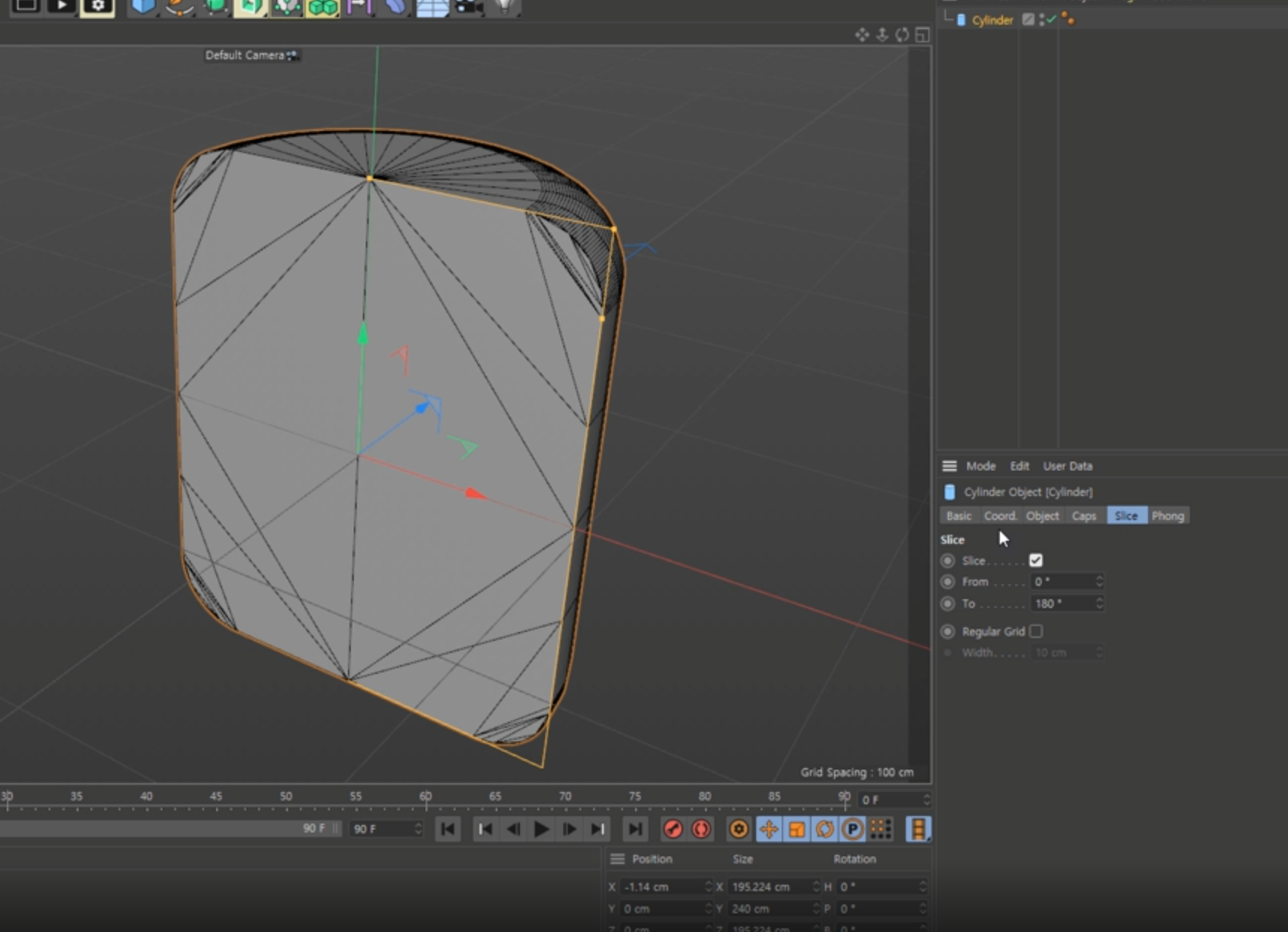Open the Camera object tool
The height and width of the screenshot is (932, 1288).
click(469, 7)
